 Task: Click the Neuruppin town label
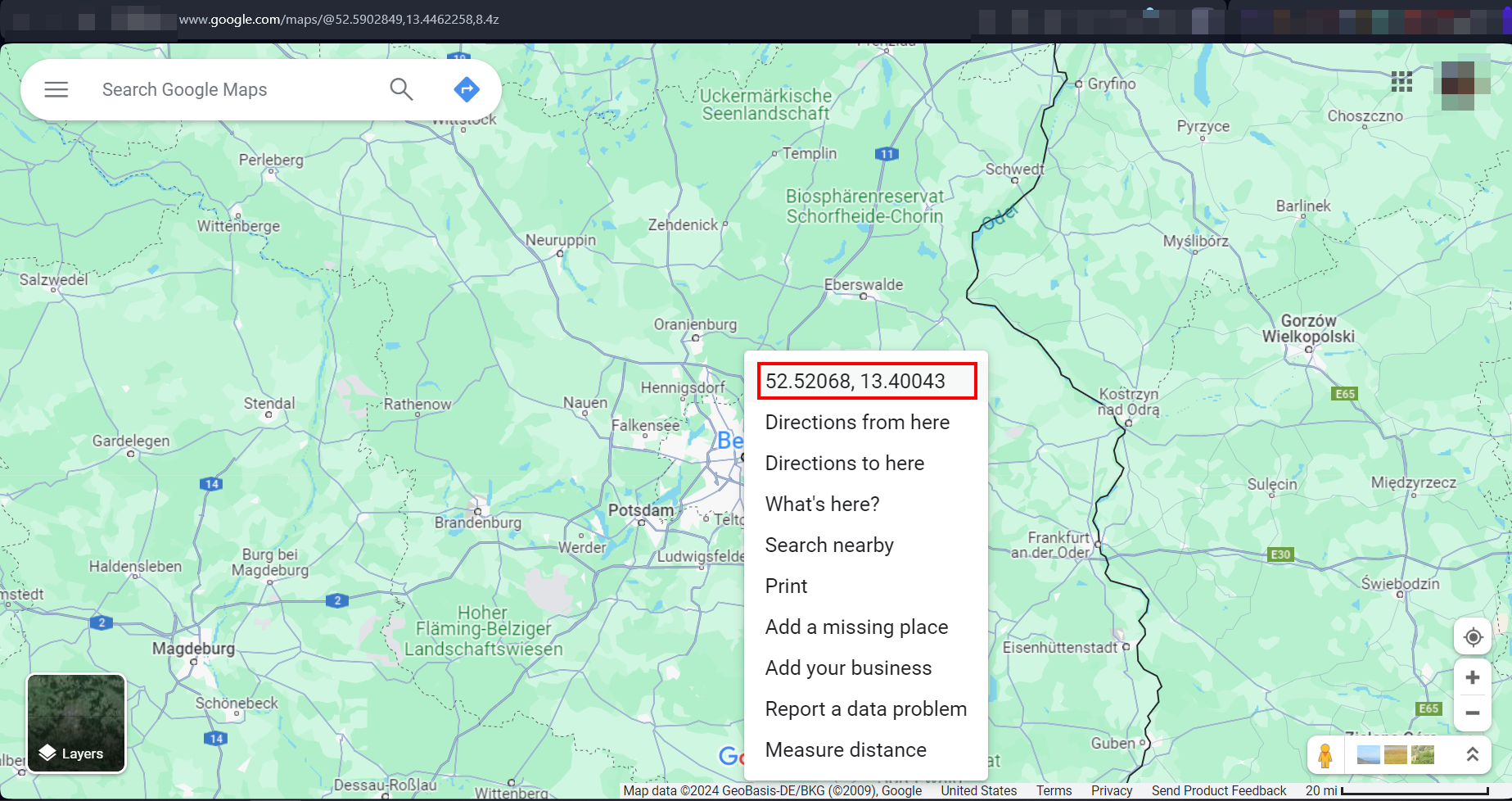point(561,240)
